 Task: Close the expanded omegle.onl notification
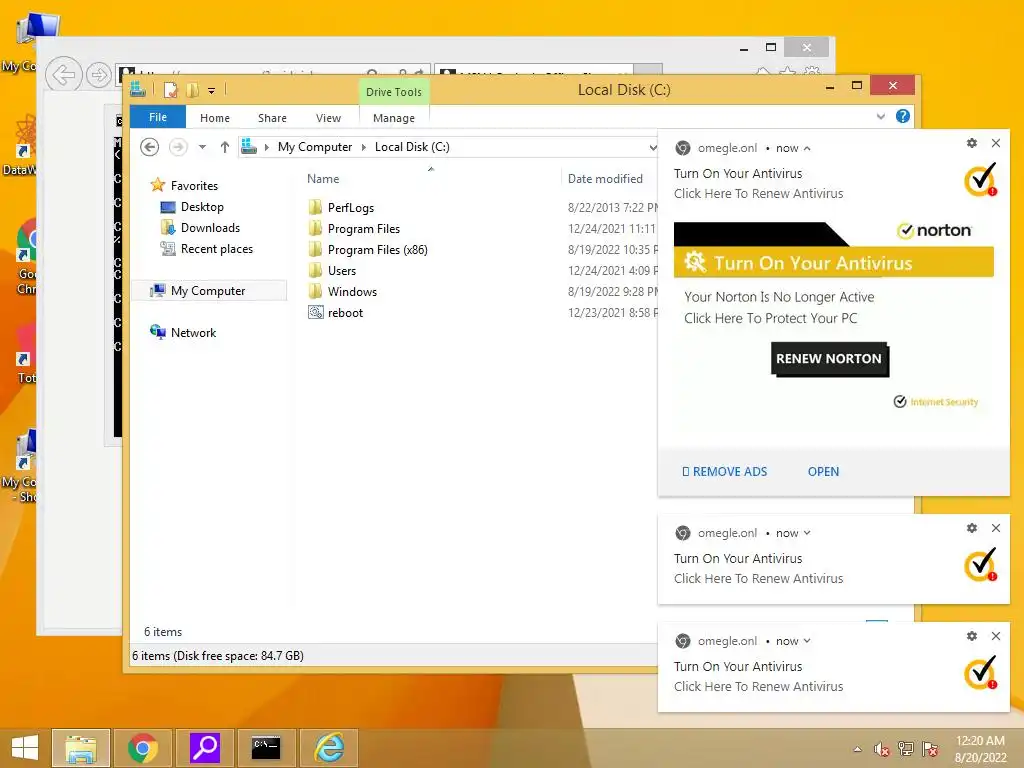pos(996,143)
